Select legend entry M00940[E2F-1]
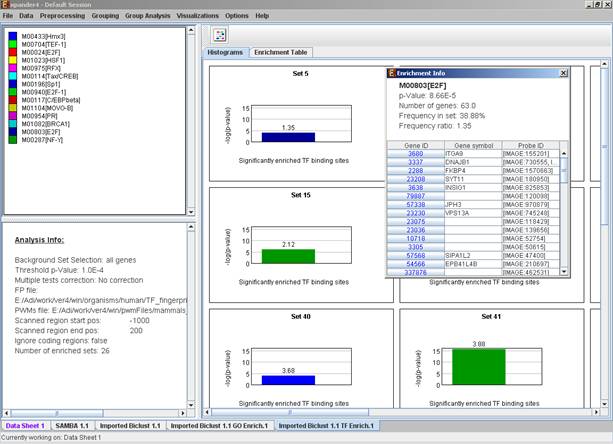 pyautogui.click(x=44, y=92)
